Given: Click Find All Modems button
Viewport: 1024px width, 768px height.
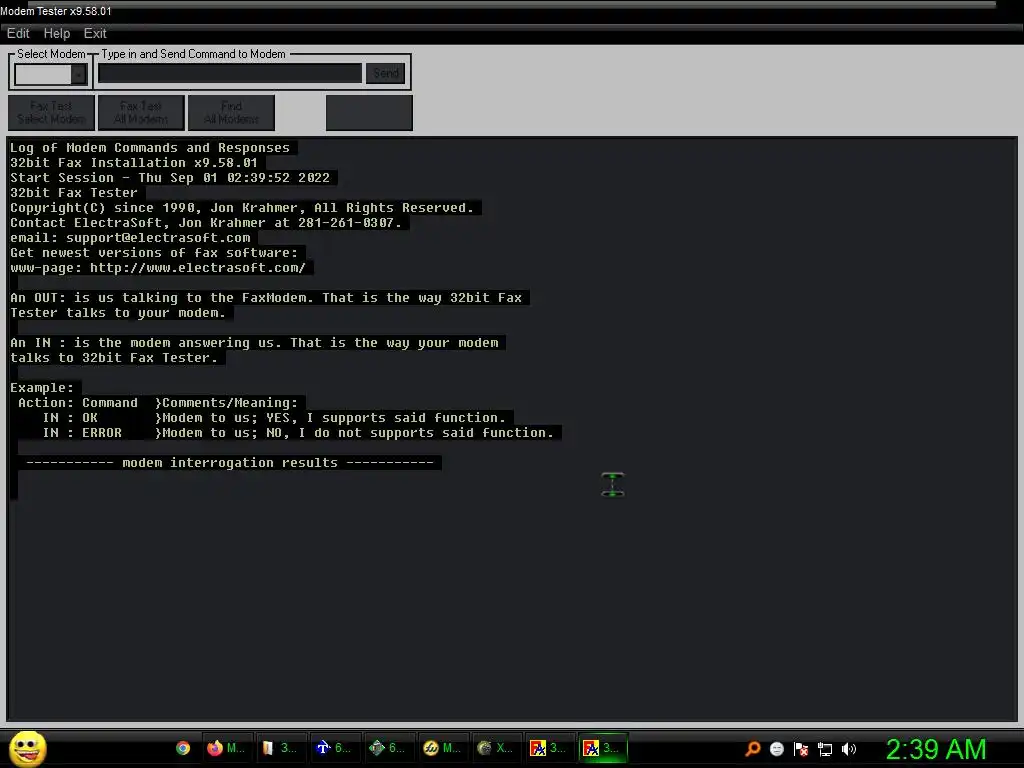Looking at the screenshot, I should [231, 112].
